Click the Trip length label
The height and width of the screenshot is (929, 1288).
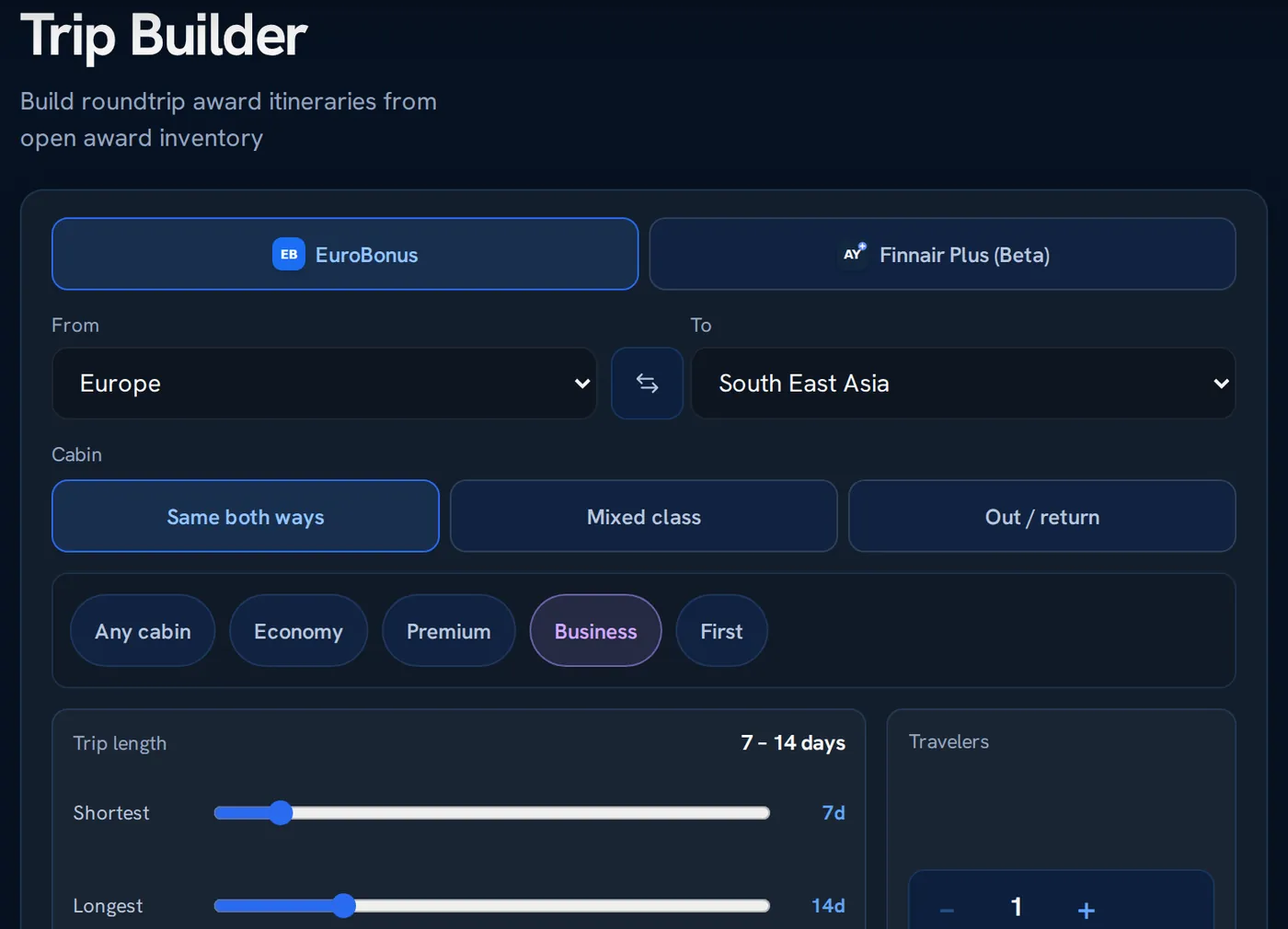pyautogui.click(x=120, y=743)
